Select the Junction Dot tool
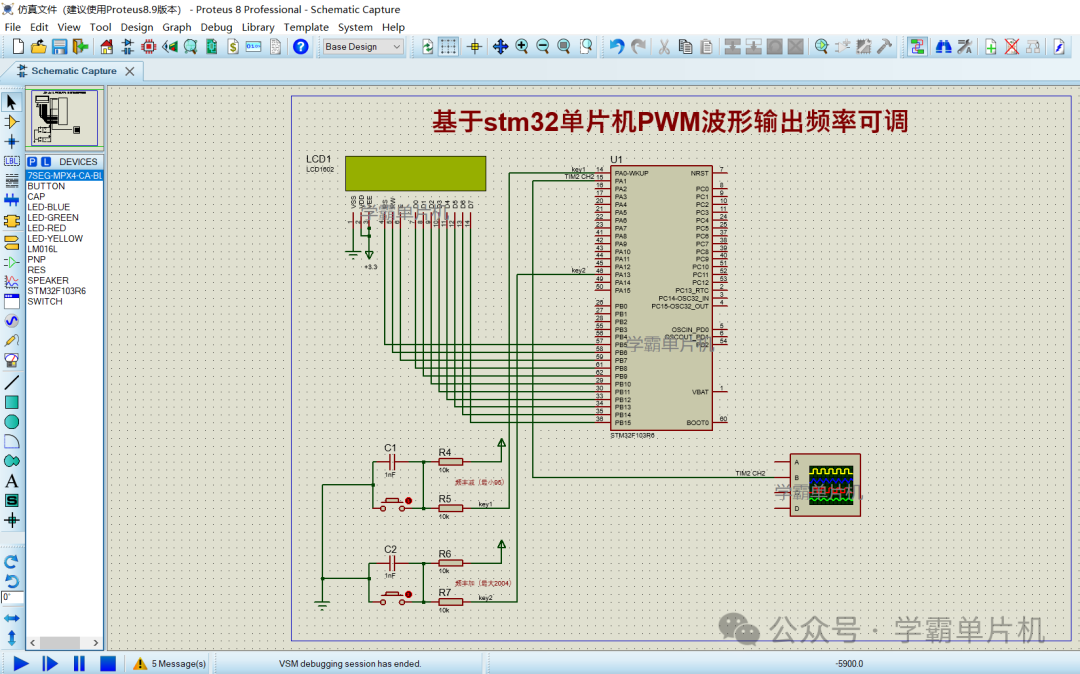 [x=11, y=141]
